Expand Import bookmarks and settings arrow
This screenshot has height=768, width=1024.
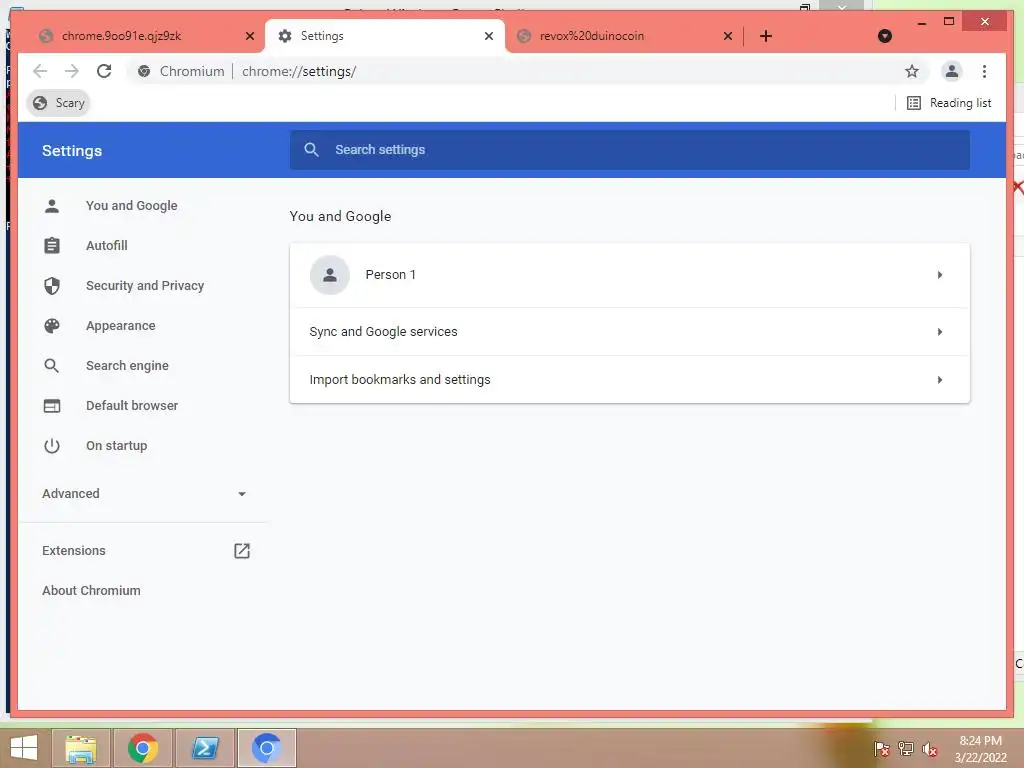(940, 379)
